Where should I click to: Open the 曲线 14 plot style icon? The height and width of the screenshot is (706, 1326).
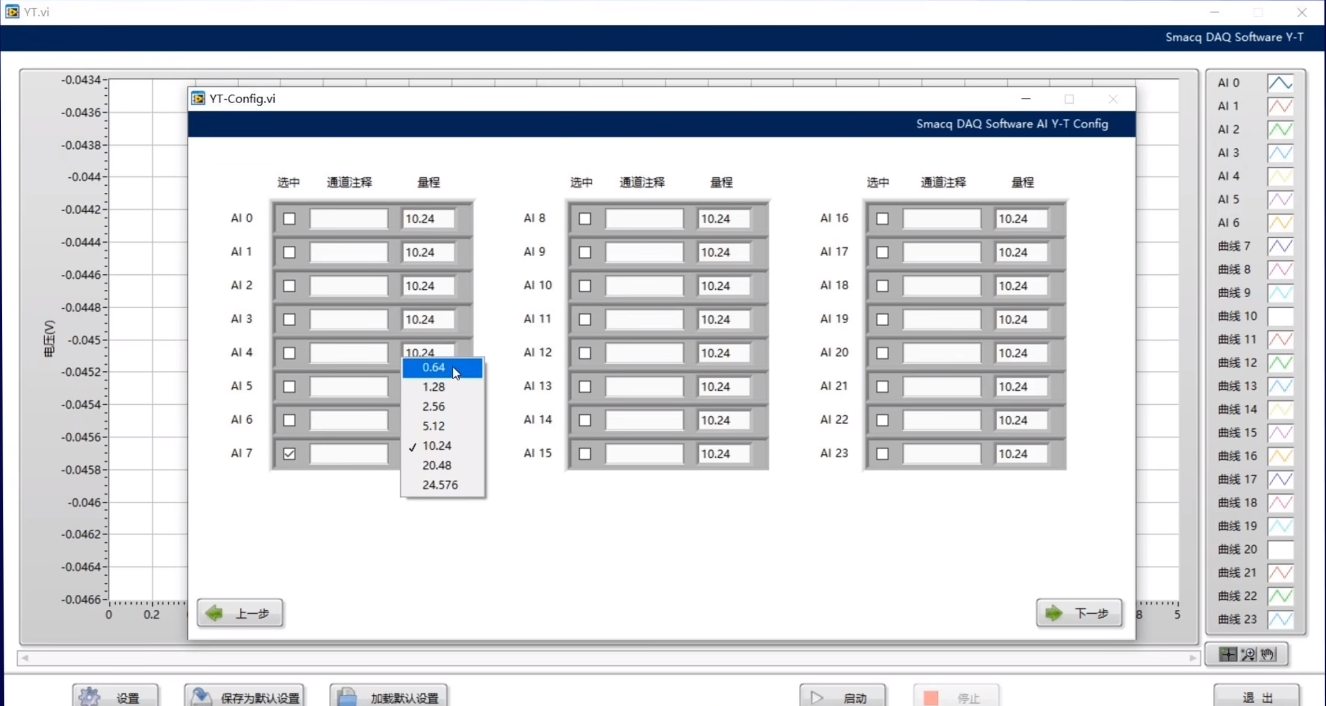coord(1280,409)
